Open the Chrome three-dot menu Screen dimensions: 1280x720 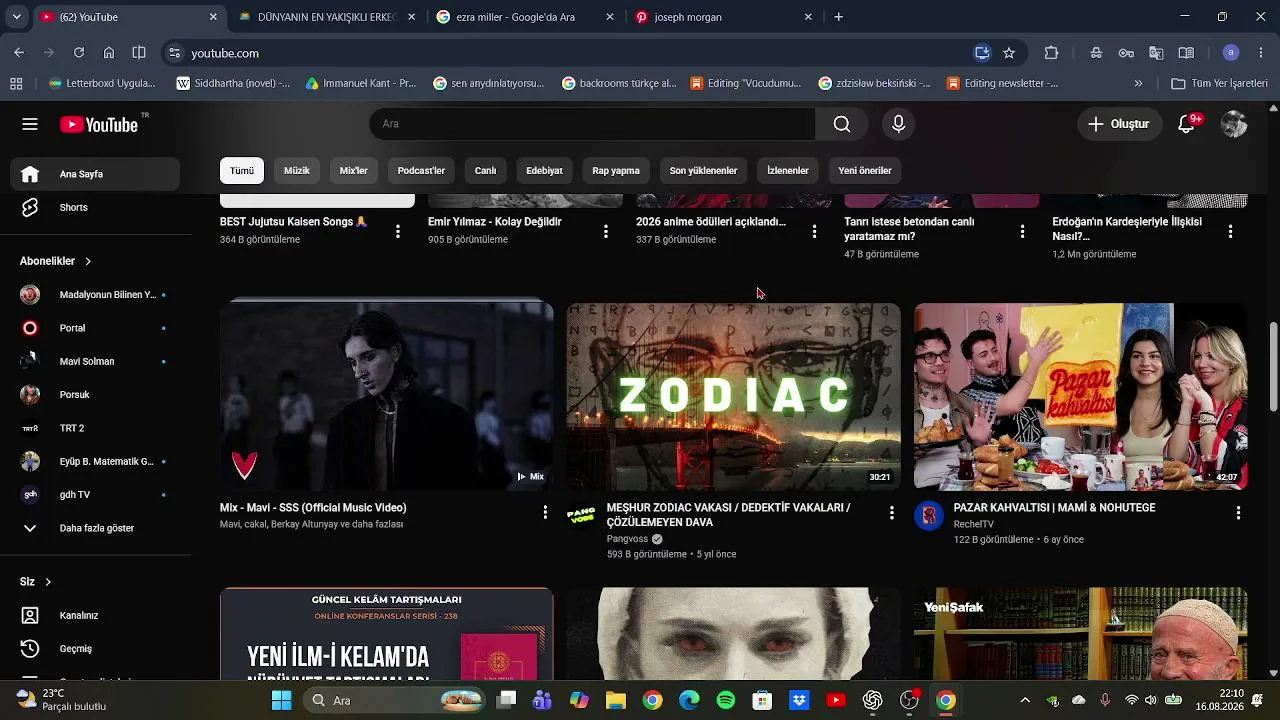click(x=1260, y=53)
